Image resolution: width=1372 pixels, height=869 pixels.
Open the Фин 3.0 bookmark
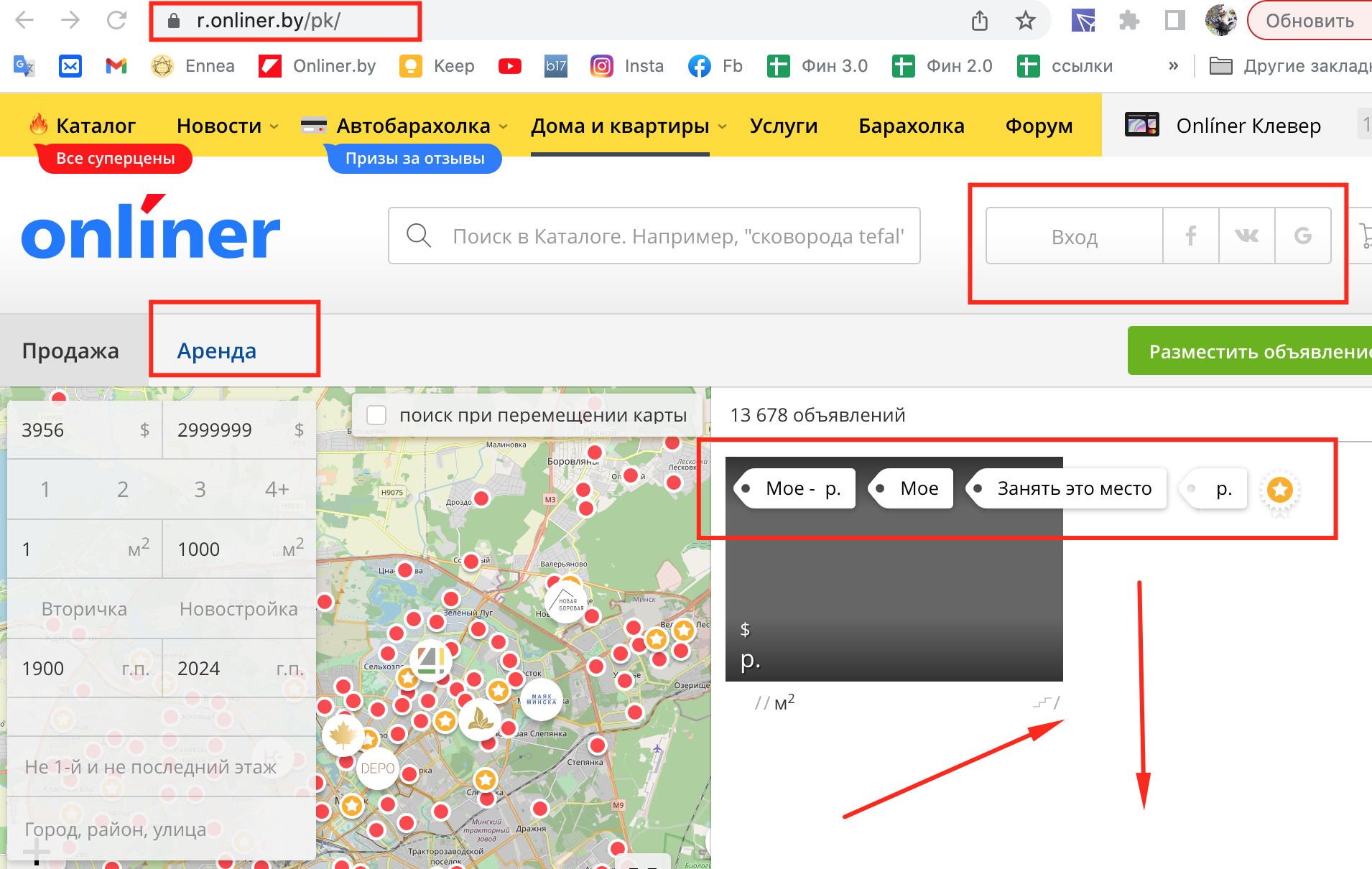[x=817, y=66]
